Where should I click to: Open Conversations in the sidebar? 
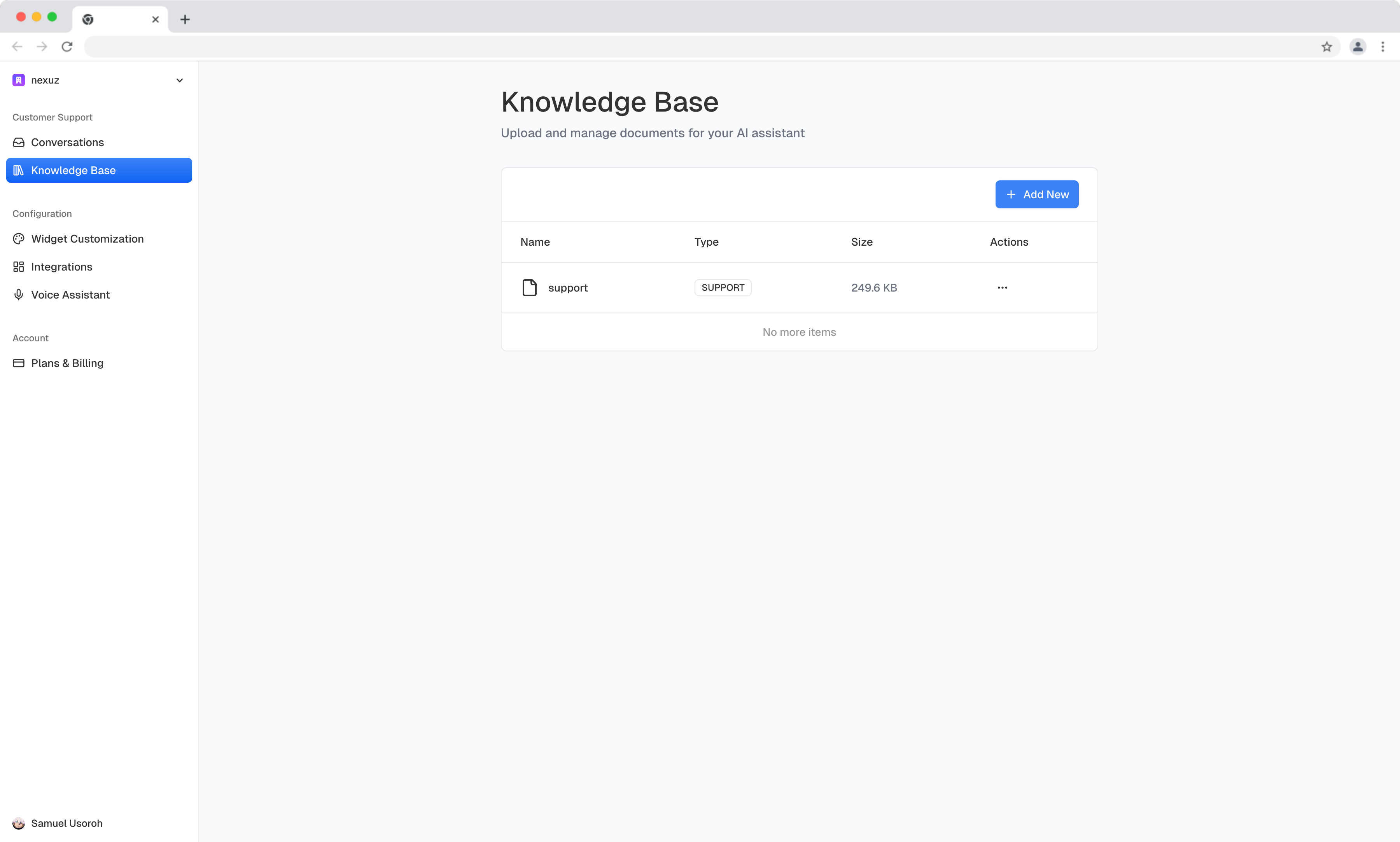tap(67, 142)
